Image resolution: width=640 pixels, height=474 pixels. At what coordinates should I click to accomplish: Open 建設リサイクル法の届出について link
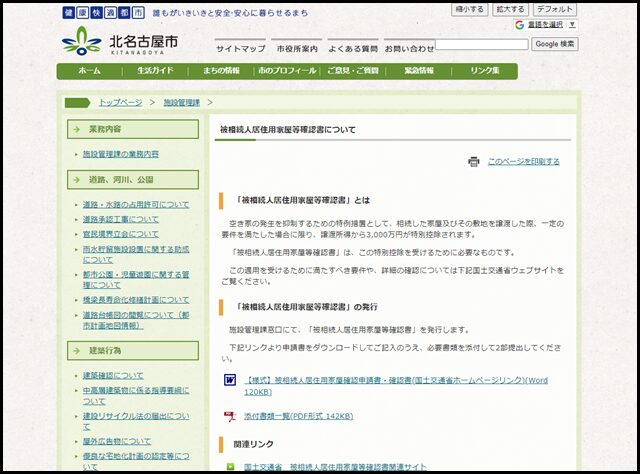pos(136,421)
